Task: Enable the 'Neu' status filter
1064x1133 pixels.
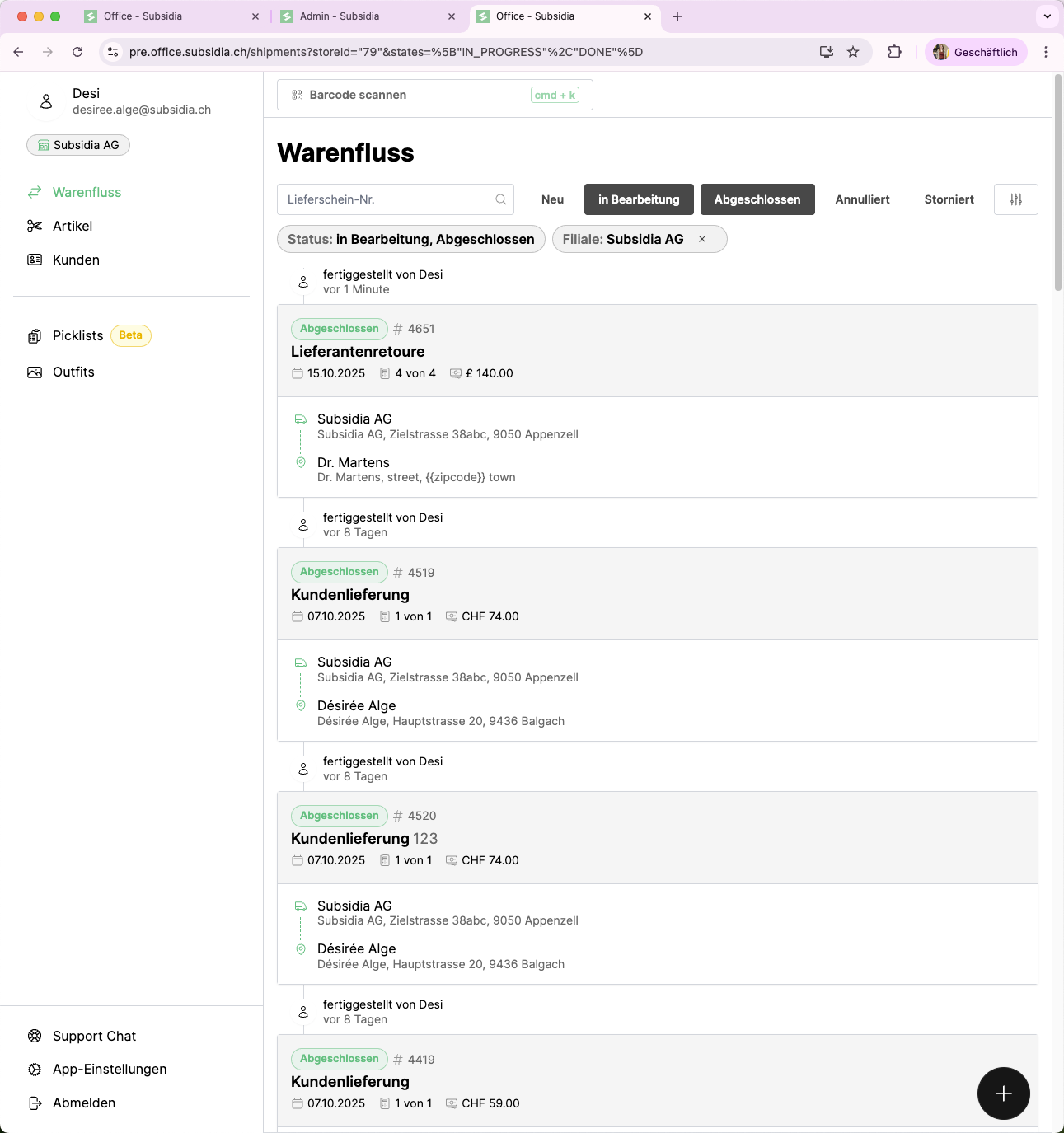Action: coord(552,199)
